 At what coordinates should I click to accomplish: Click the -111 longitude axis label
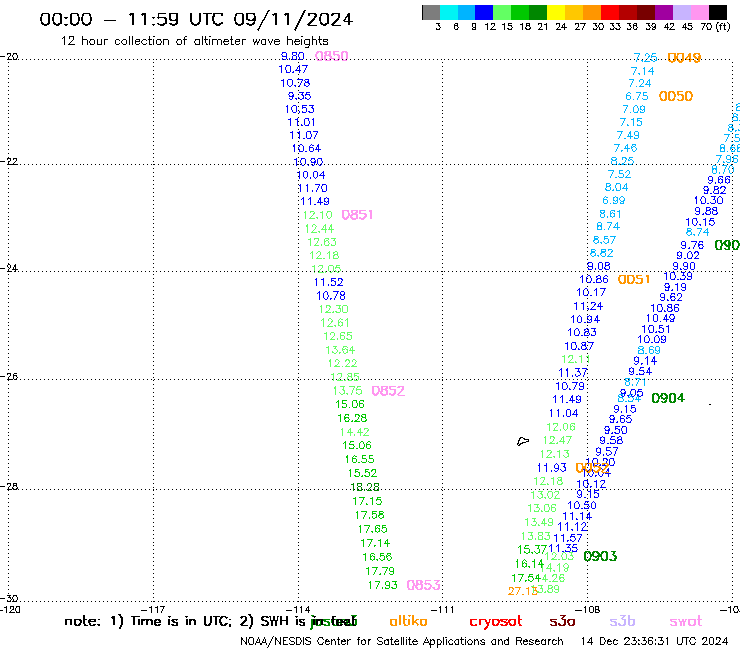tap(443, 609)
